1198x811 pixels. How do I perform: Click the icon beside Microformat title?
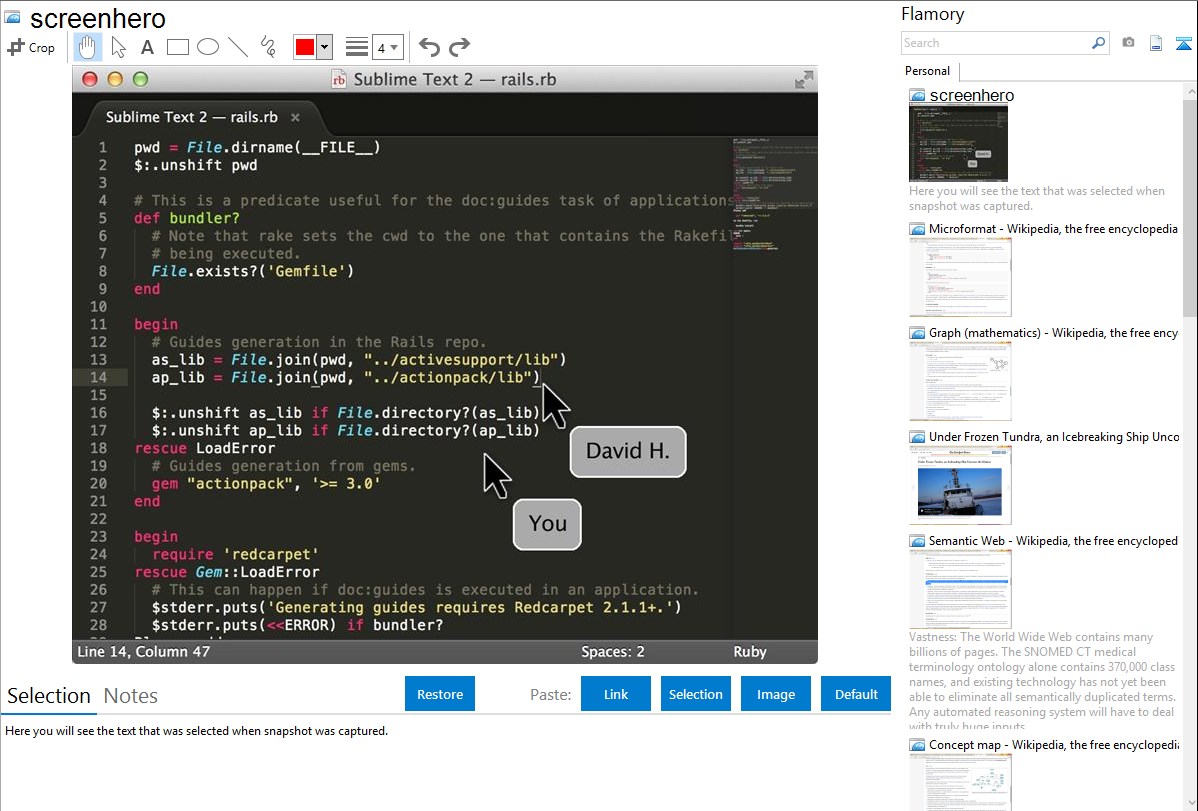click(x=917, y=229)
